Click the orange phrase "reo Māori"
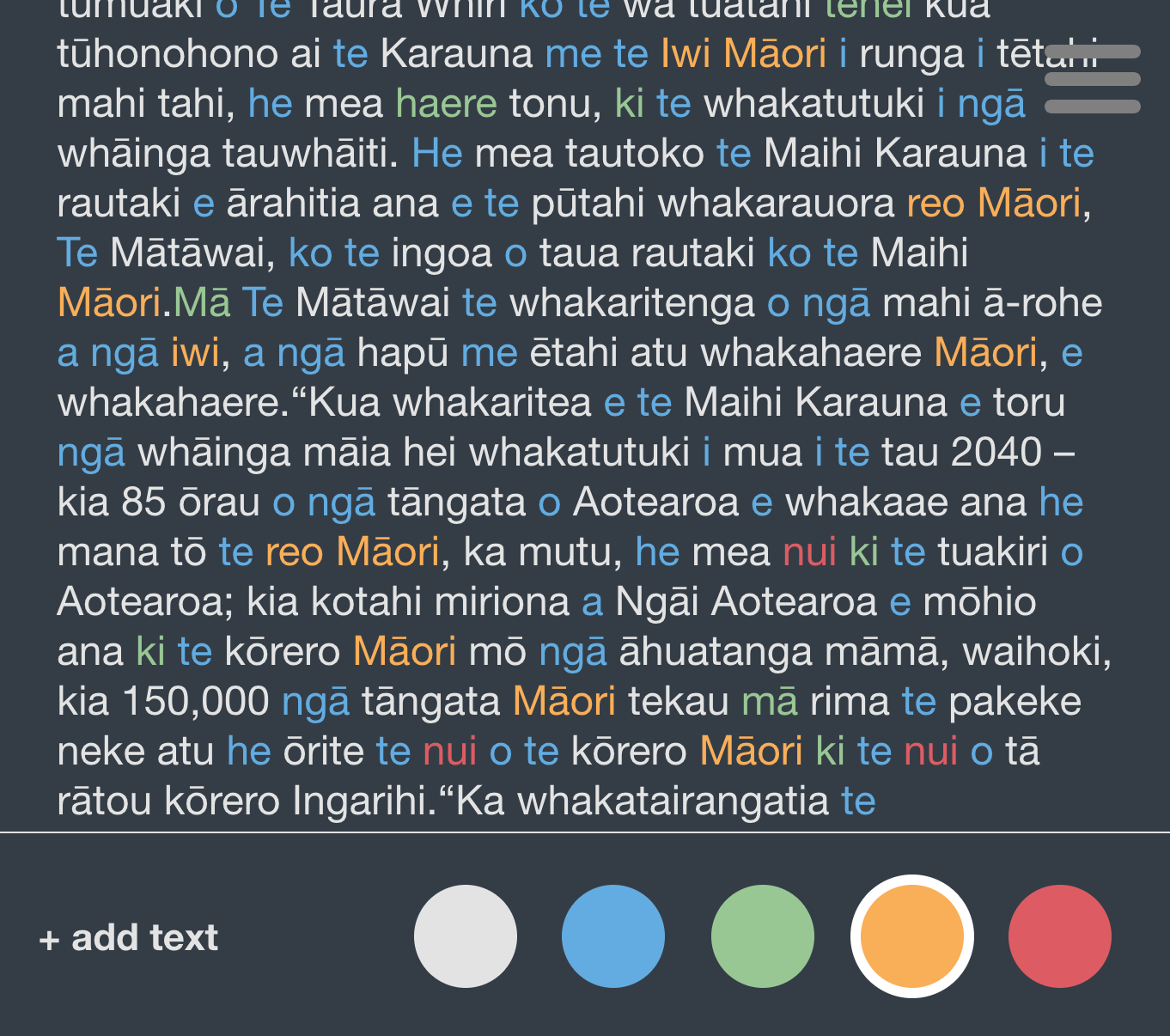The image size is (1170, 1036). pos(995,203)
